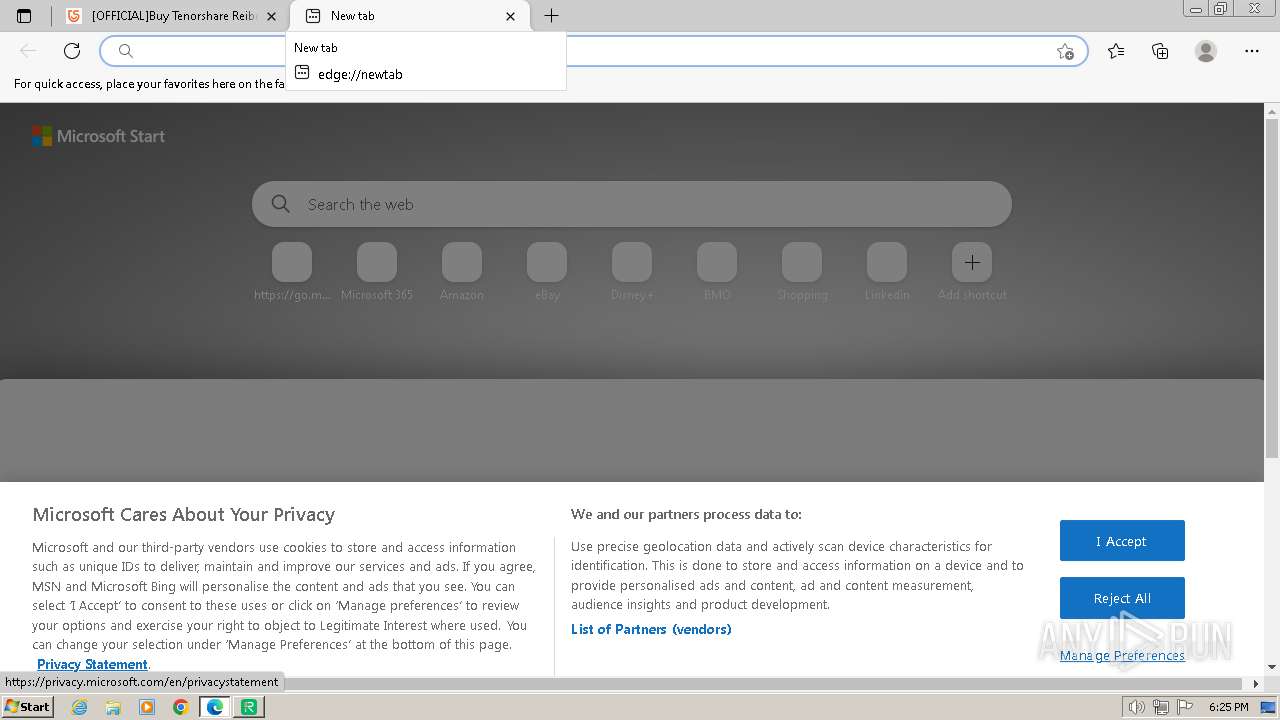Open the List of Partners (vendors) link
Viewport: 1280px width, 720px height.
651,629
